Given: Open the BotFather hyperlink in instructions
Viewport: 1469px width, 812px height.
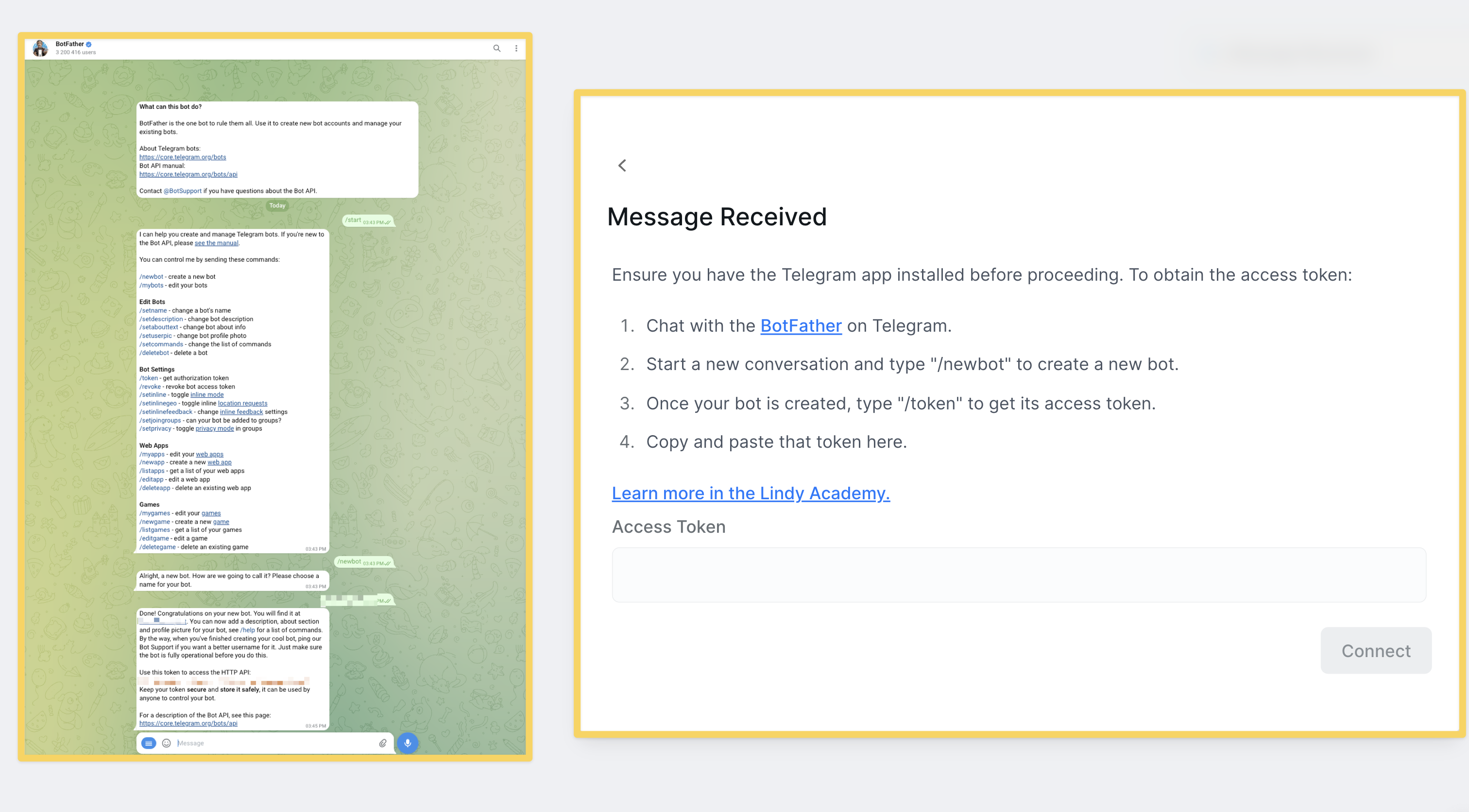Looking at the screenshot, I should click(x=801, y=325).
